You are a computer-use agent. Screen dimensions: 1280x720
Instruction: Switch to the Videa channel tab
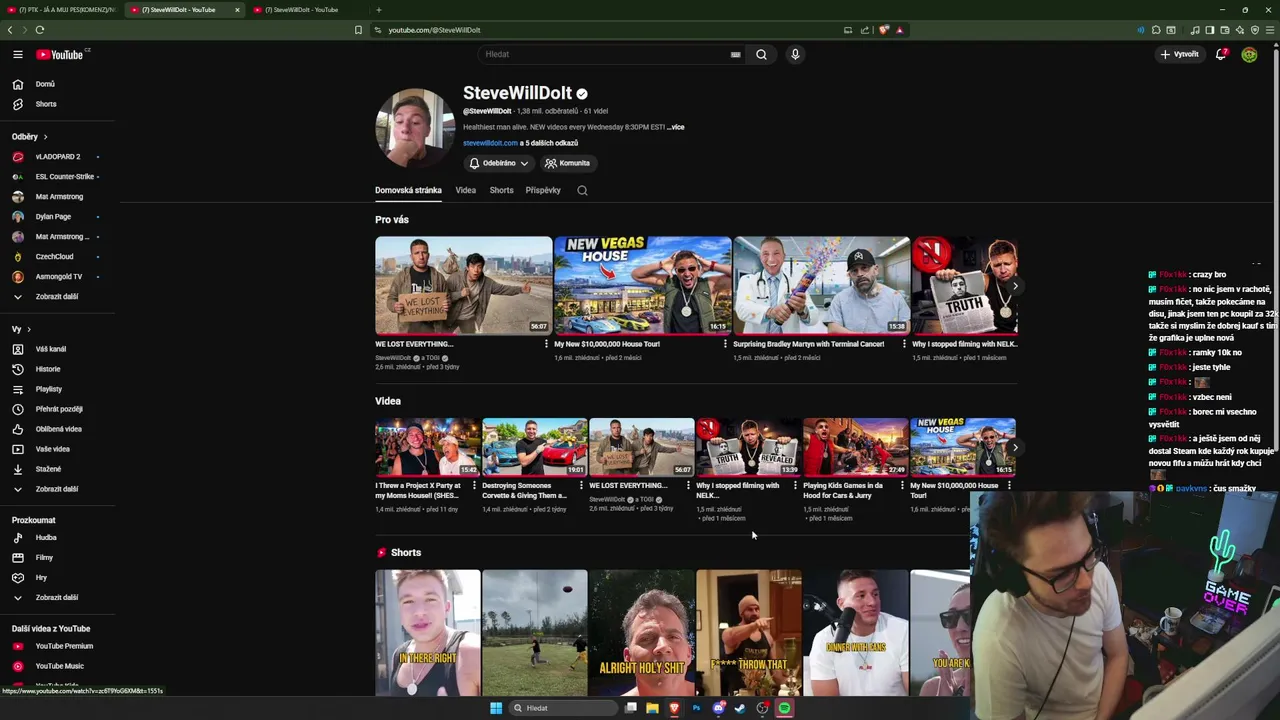point(466,190)
